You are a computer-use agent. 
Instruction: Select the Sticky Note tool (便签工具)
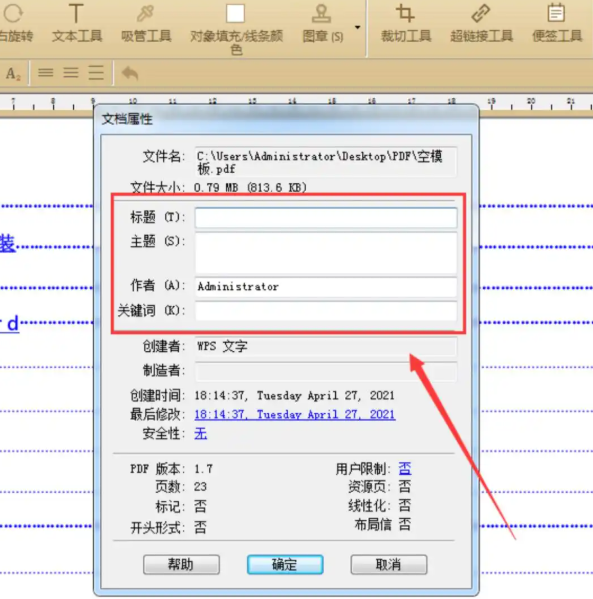pyautogui.click(x=557, y=24)
